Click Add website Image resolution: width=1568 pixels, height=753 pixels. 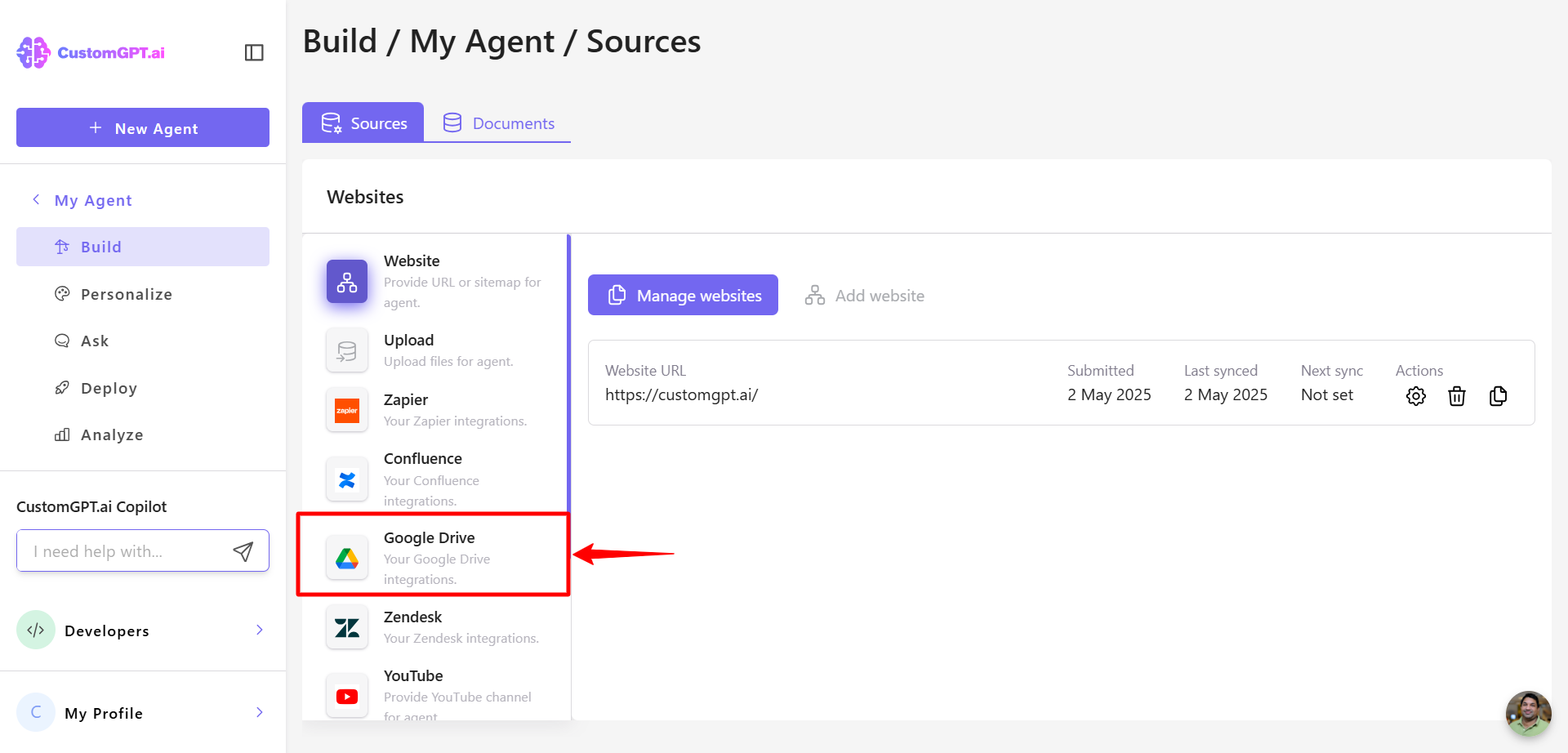click(865, 296)
